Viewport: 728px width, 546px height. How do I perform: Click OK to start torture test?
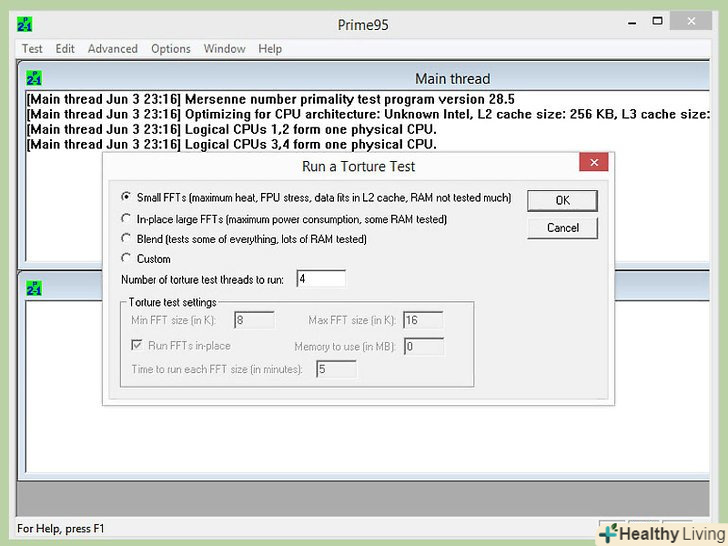[562, 201]
